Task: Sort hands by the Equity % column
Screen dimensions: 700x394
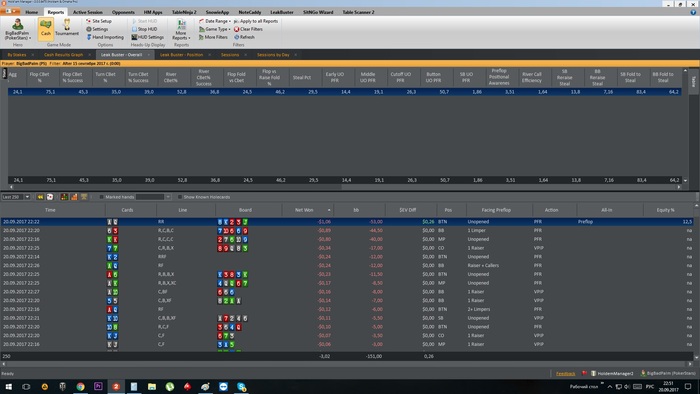Action: (x=666, y=210)
